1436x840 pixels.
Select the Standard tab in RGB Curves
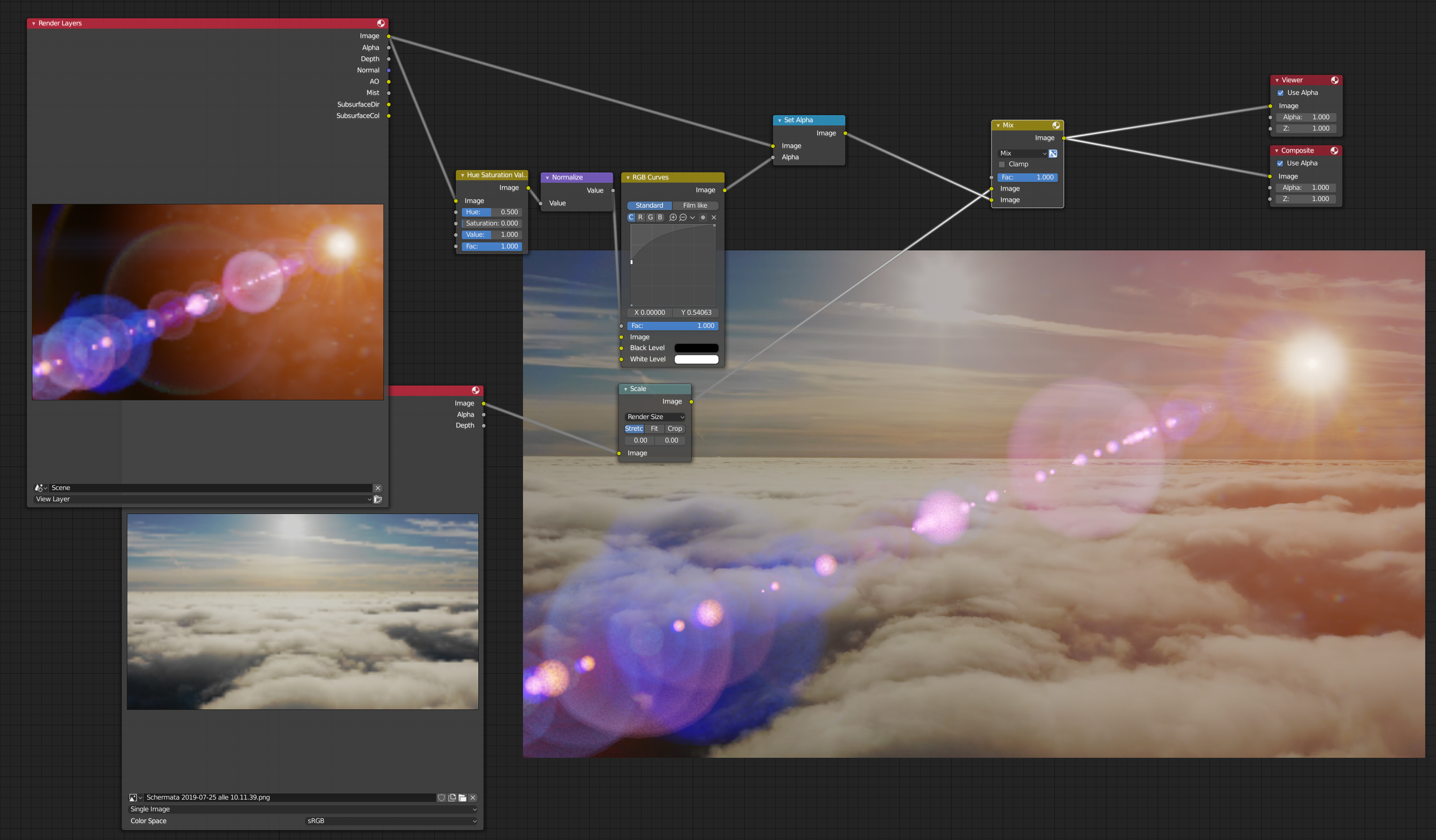point(649,205)
